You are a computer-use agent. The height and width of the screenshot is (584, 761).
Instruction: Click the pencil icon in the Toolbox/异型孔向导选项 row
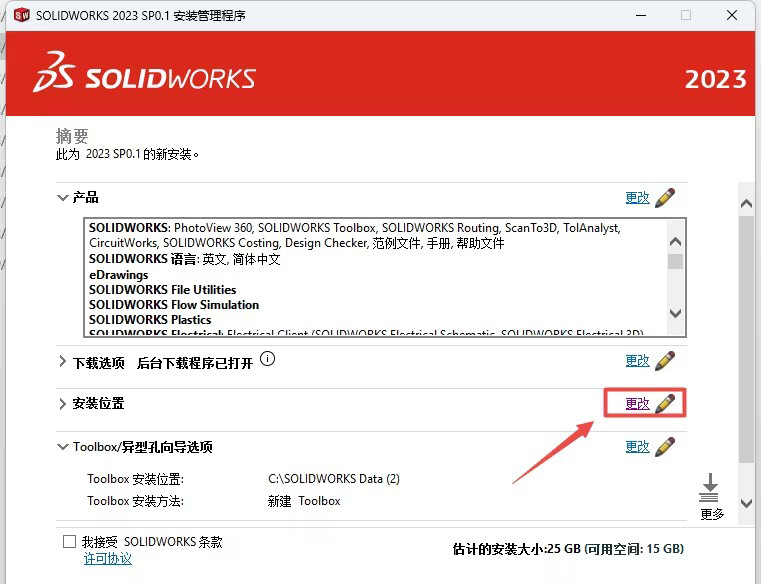[665, 447]
